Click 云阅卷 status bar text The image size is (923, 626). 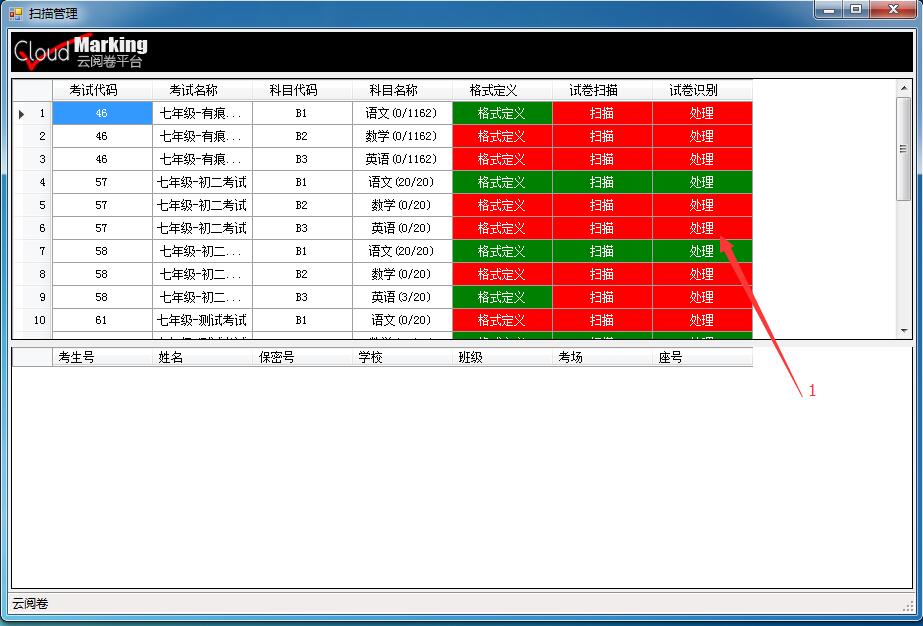coord(30,604)
